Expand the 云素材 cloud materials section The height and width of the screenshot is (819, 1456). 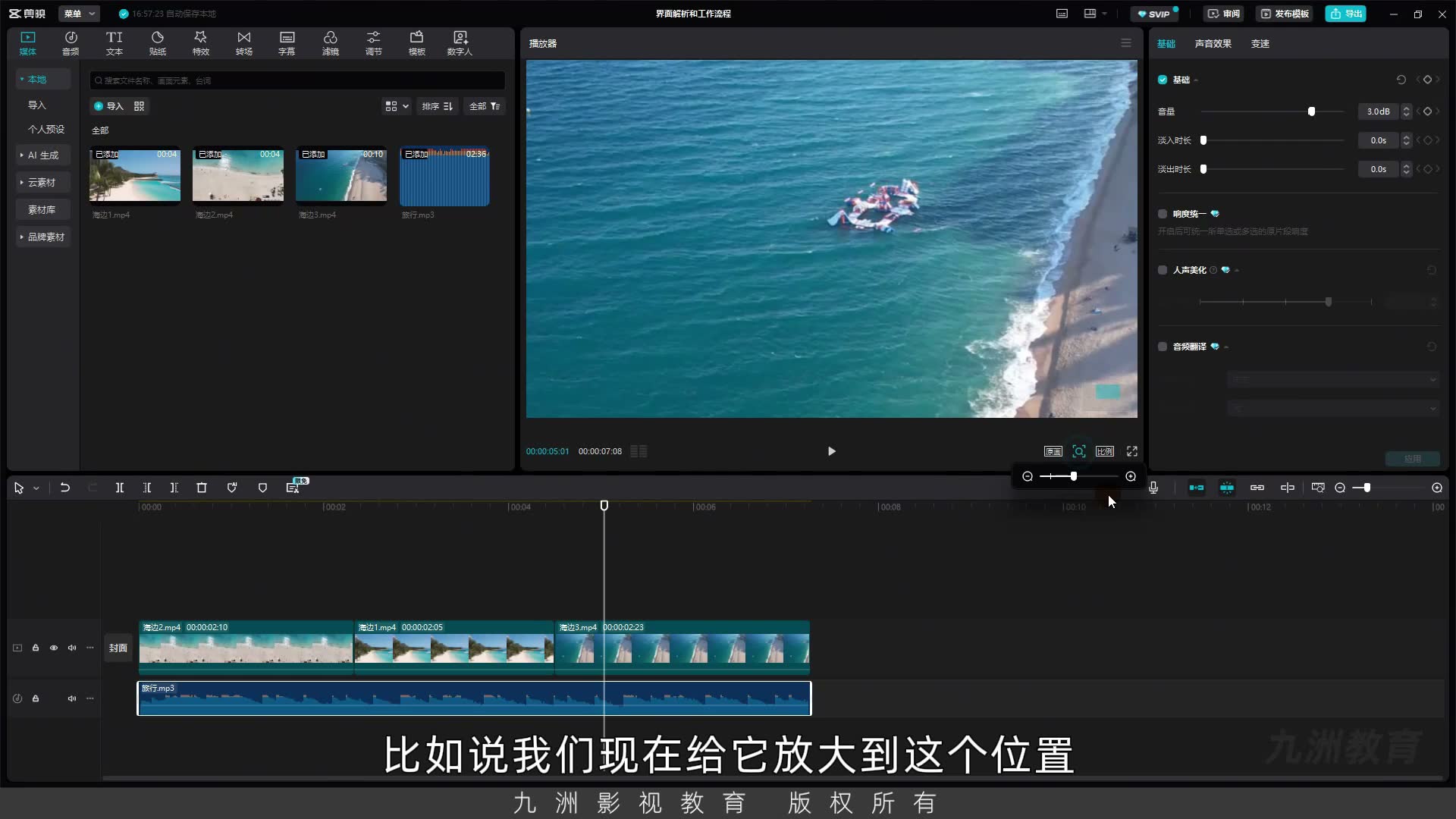pyautogui.click(x=42, y=182)
